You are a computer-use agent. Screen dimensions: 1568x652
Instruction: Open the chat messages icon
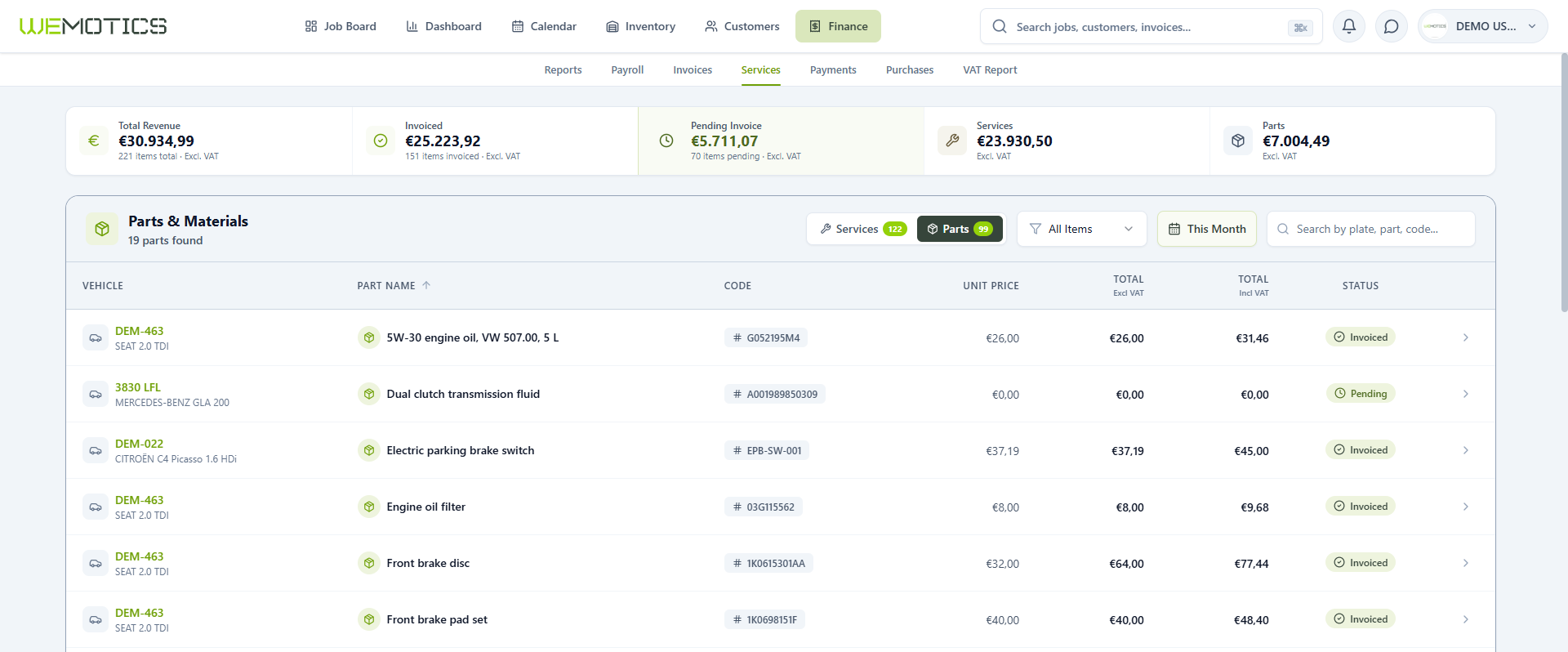1392,26
